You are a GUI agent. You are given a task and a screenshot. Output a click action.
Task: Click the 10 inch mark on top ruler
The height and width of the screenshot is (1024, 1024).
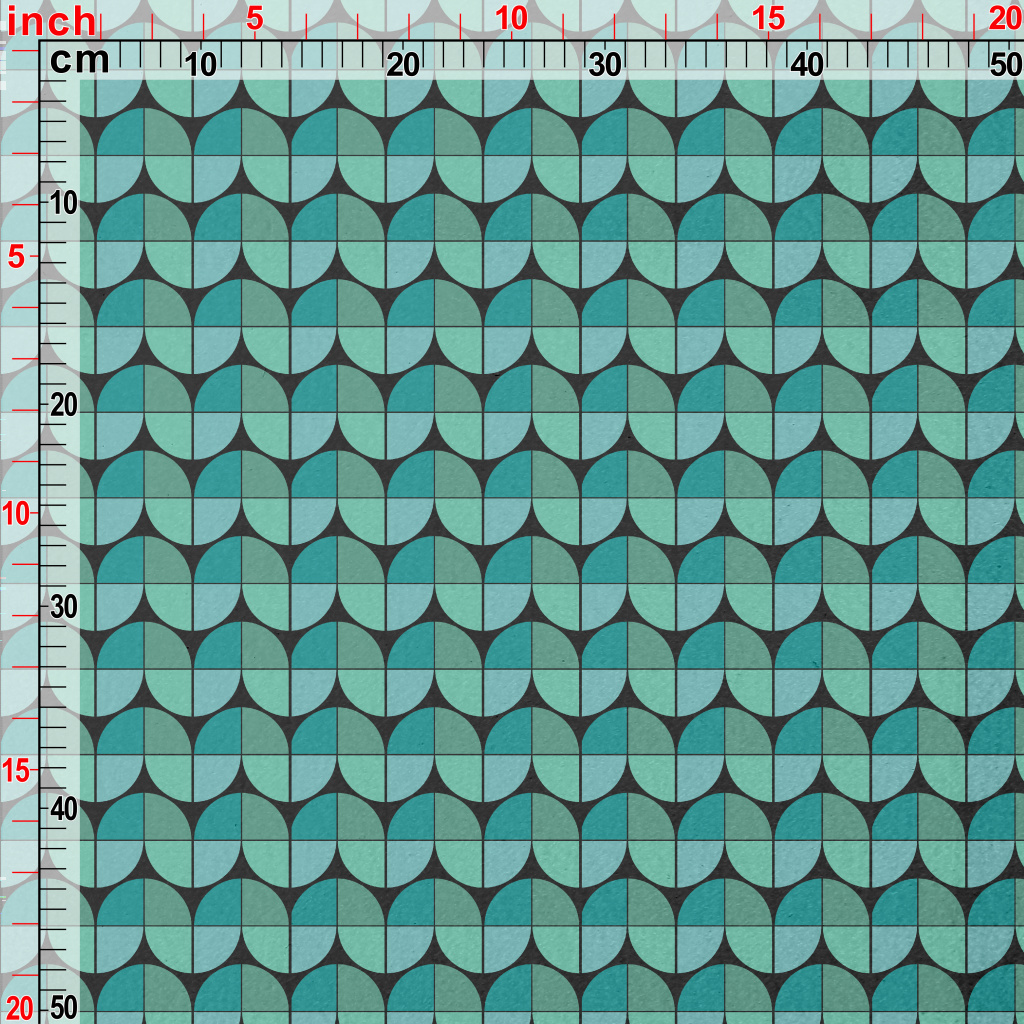pyautogui.click(x=511, y=19)
